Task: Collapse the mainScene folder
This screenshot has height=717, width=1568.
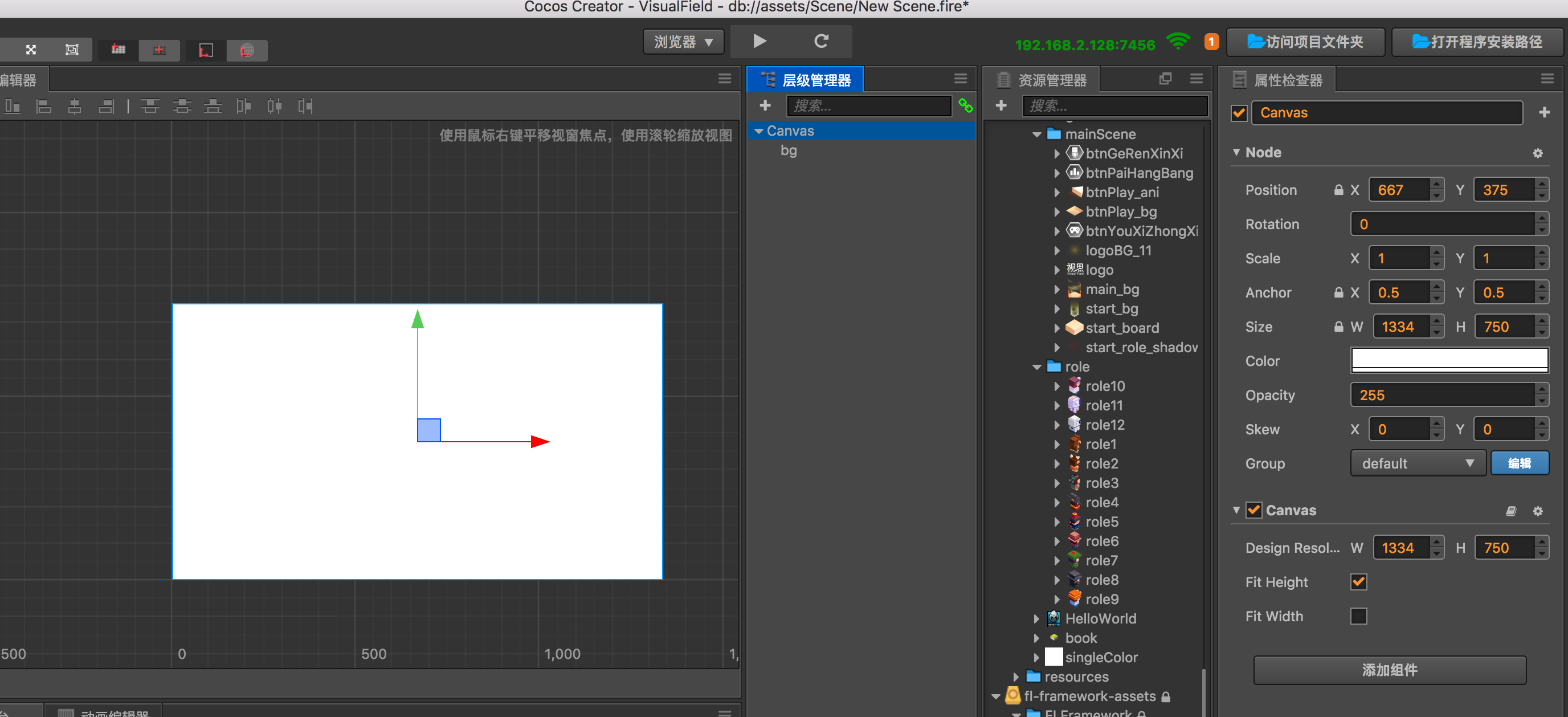Action: click(1036, 135)
